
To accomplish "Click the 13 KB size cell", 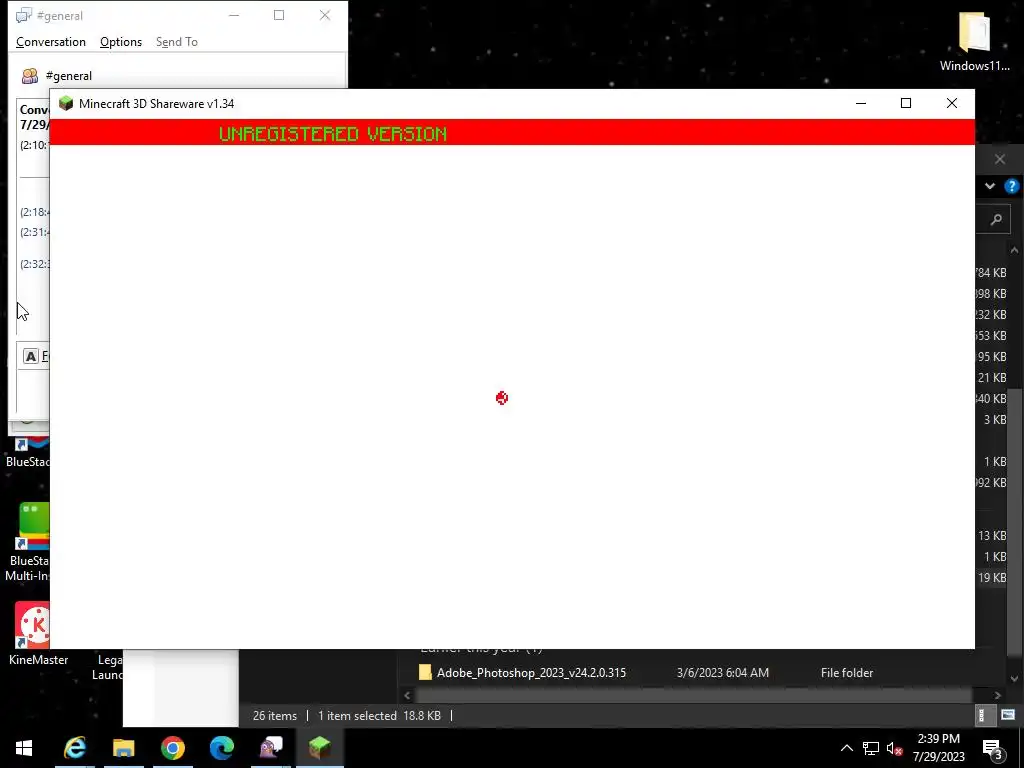I will 991,536.
